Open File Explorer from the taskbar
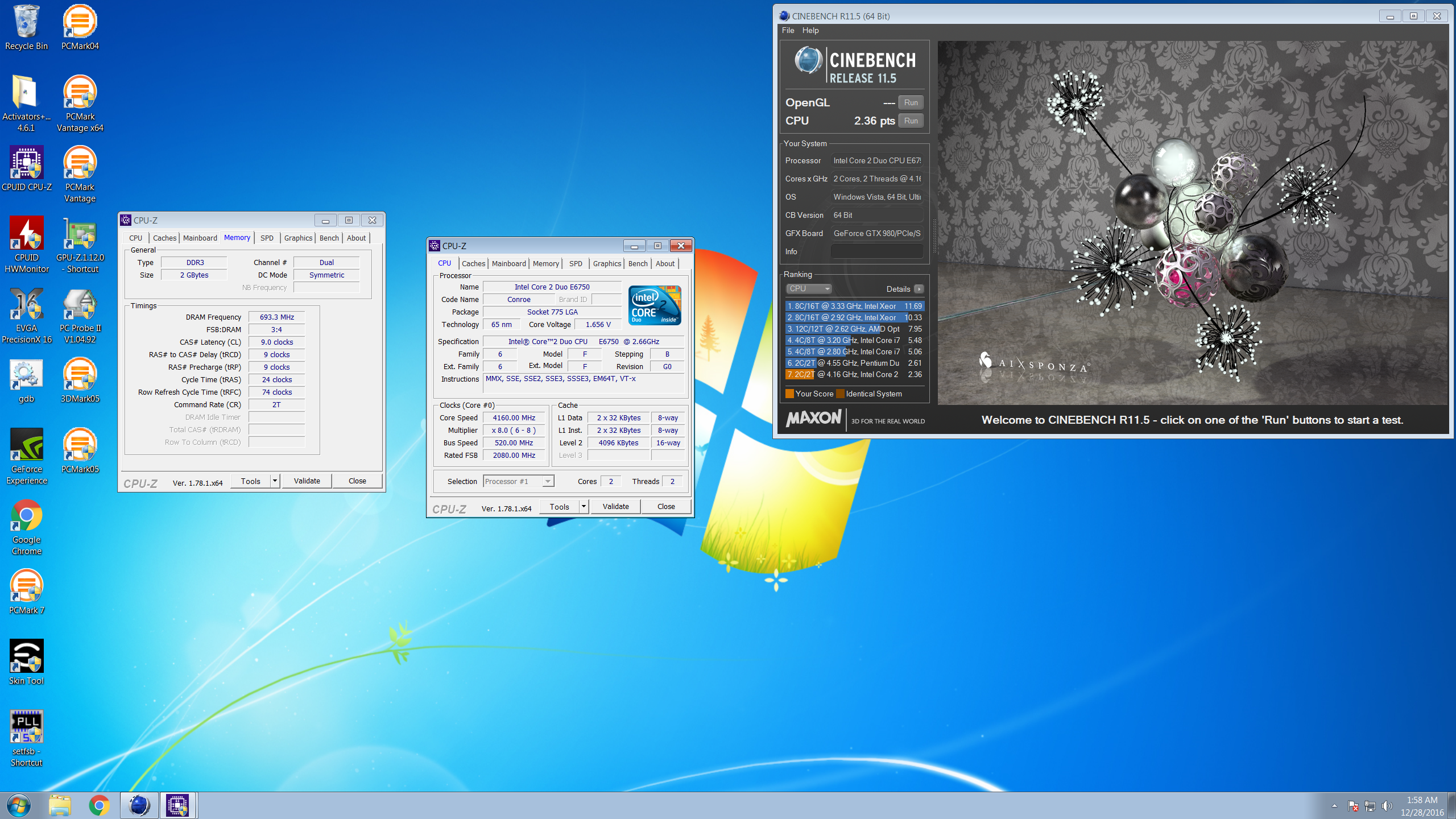 59,805
